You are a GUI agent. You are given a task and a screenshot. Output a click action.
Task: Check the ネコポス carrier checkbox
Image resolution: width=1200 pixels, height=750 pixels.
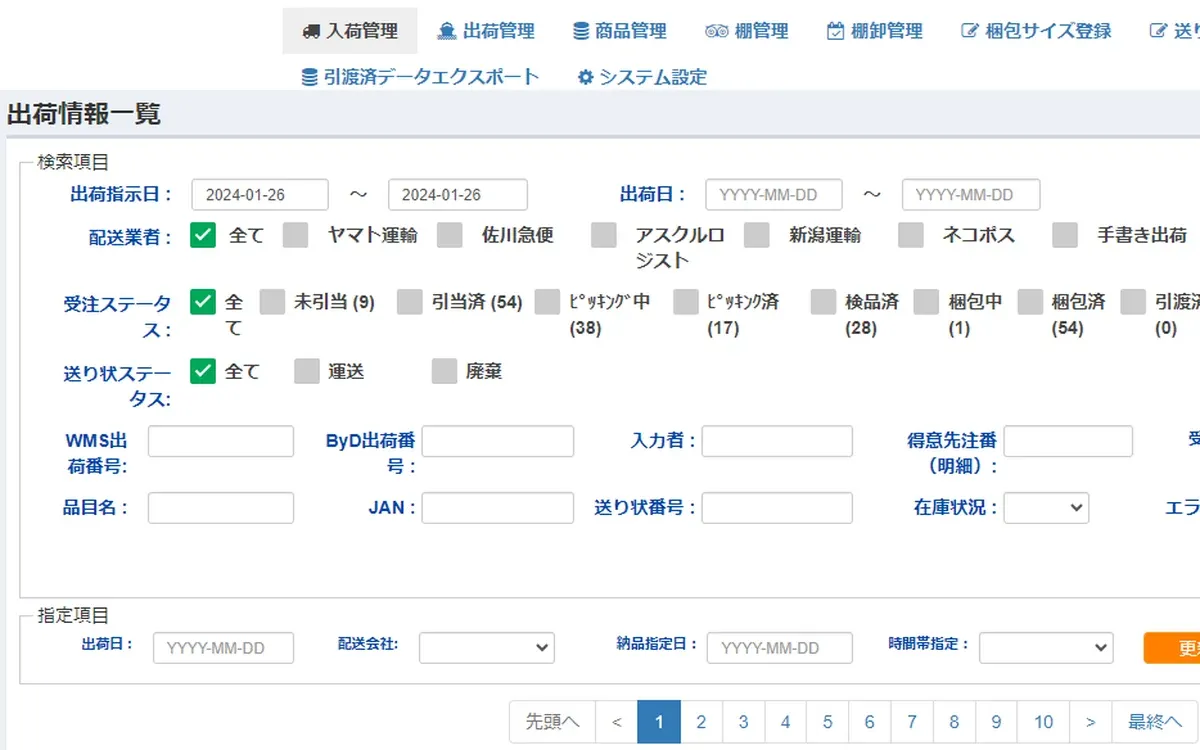click(x=910, y=235)
